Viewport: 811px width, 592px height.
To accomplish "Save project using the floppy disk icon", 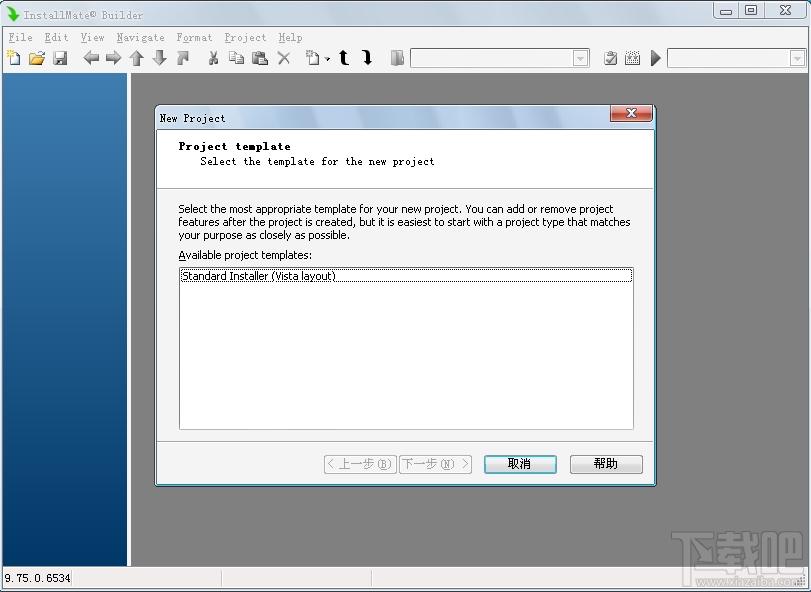I will pyautogui.click(x=60, y=58).
